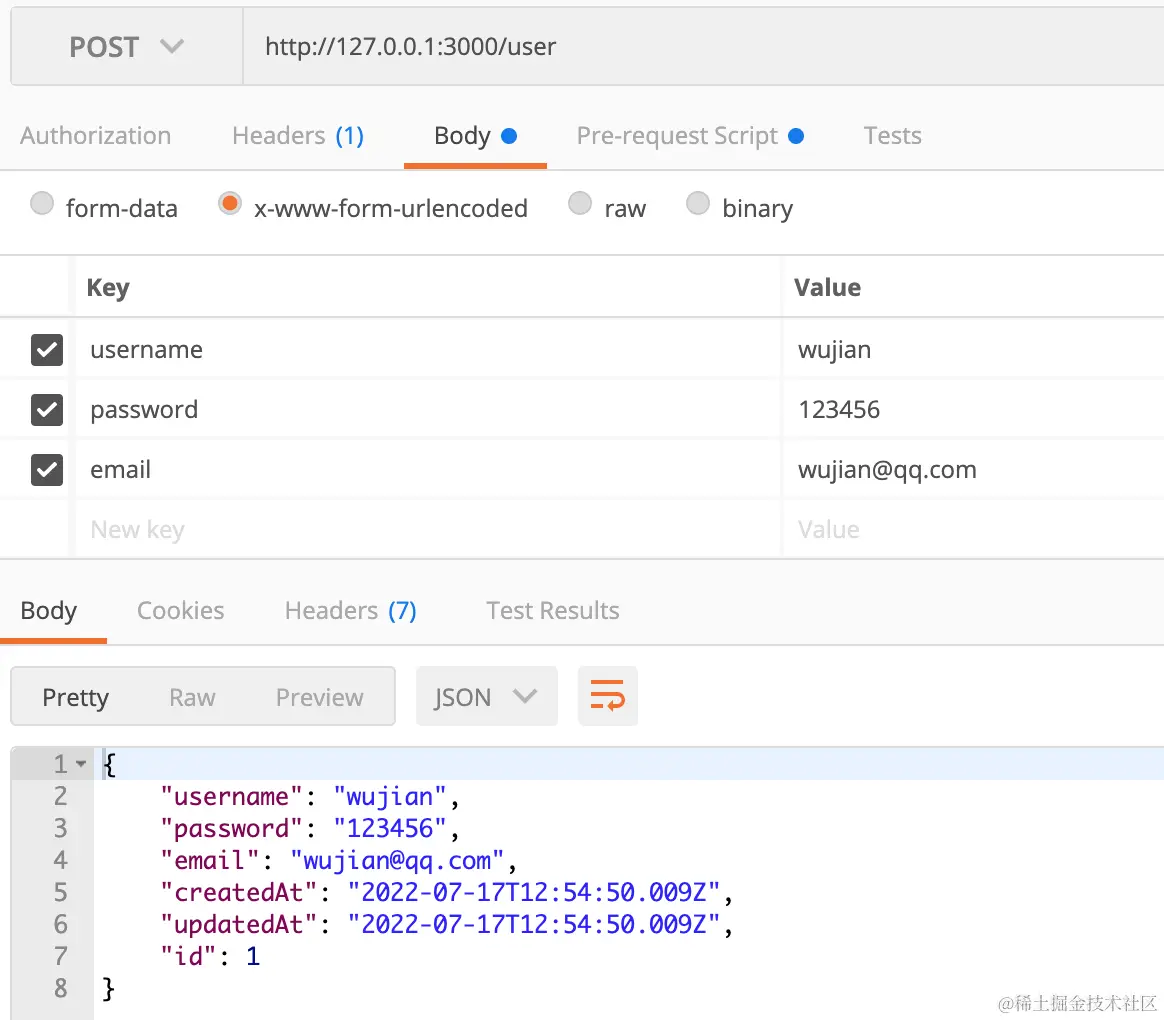1164x1020 pixels.
Task: Uncheck the email parameter checkbox
Action: 47,470
